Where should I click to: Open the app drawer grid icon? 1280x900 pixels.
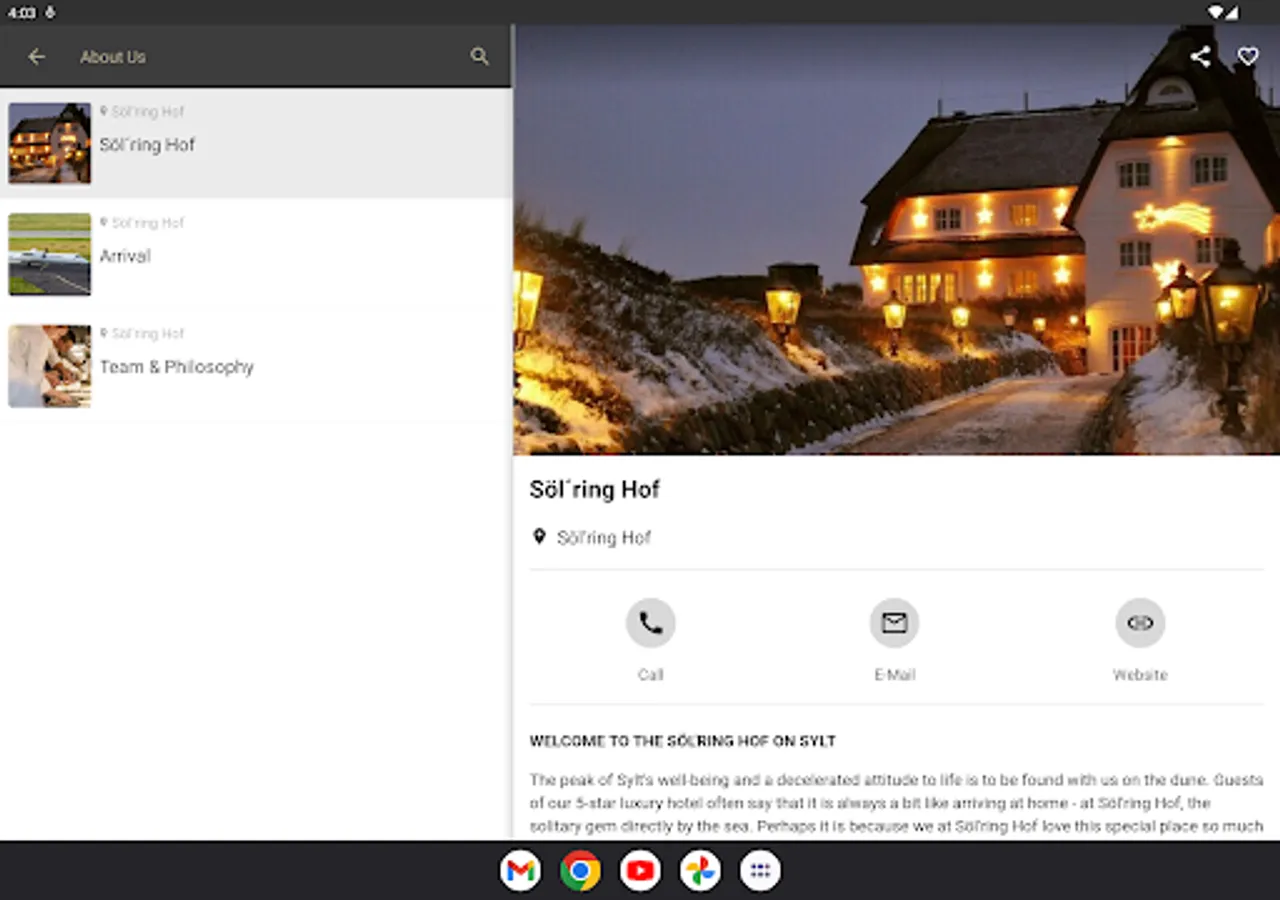tap(760, 871)
